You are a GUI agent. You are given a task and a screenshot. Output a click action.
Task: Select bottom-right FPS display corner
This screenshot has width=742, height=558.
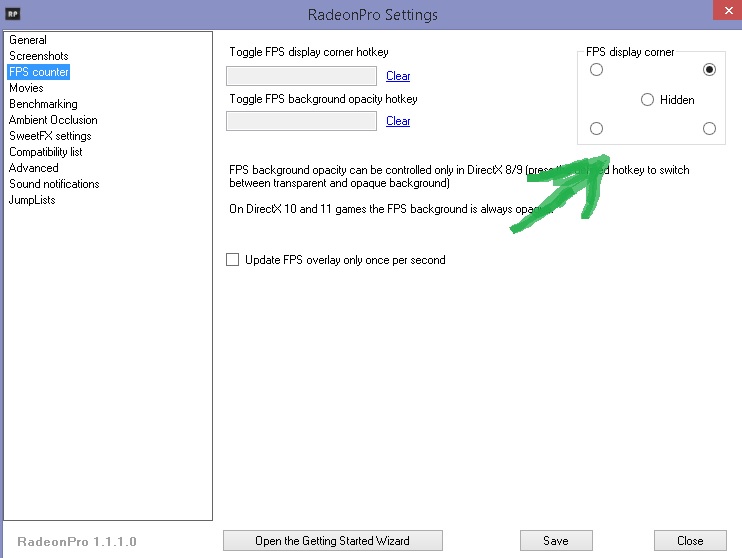(x=709, y=129)
